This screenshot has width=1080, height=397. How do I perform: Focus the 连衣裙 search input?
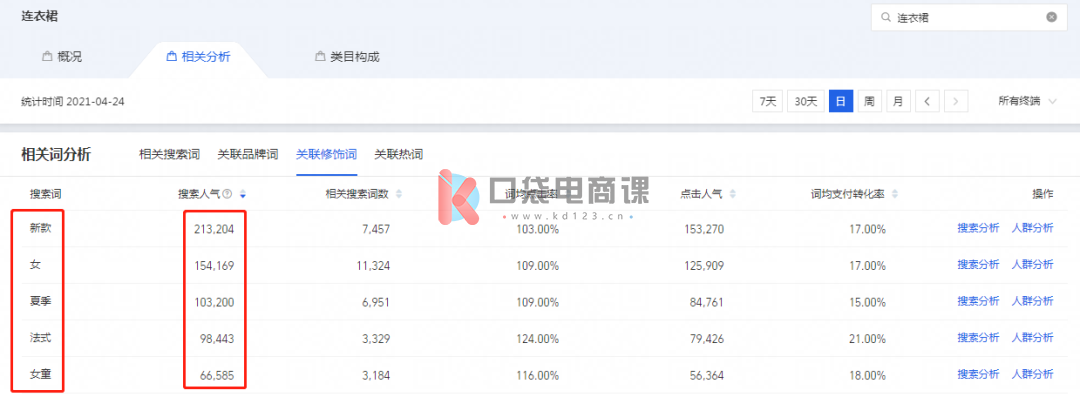click(x=968, y=18)
